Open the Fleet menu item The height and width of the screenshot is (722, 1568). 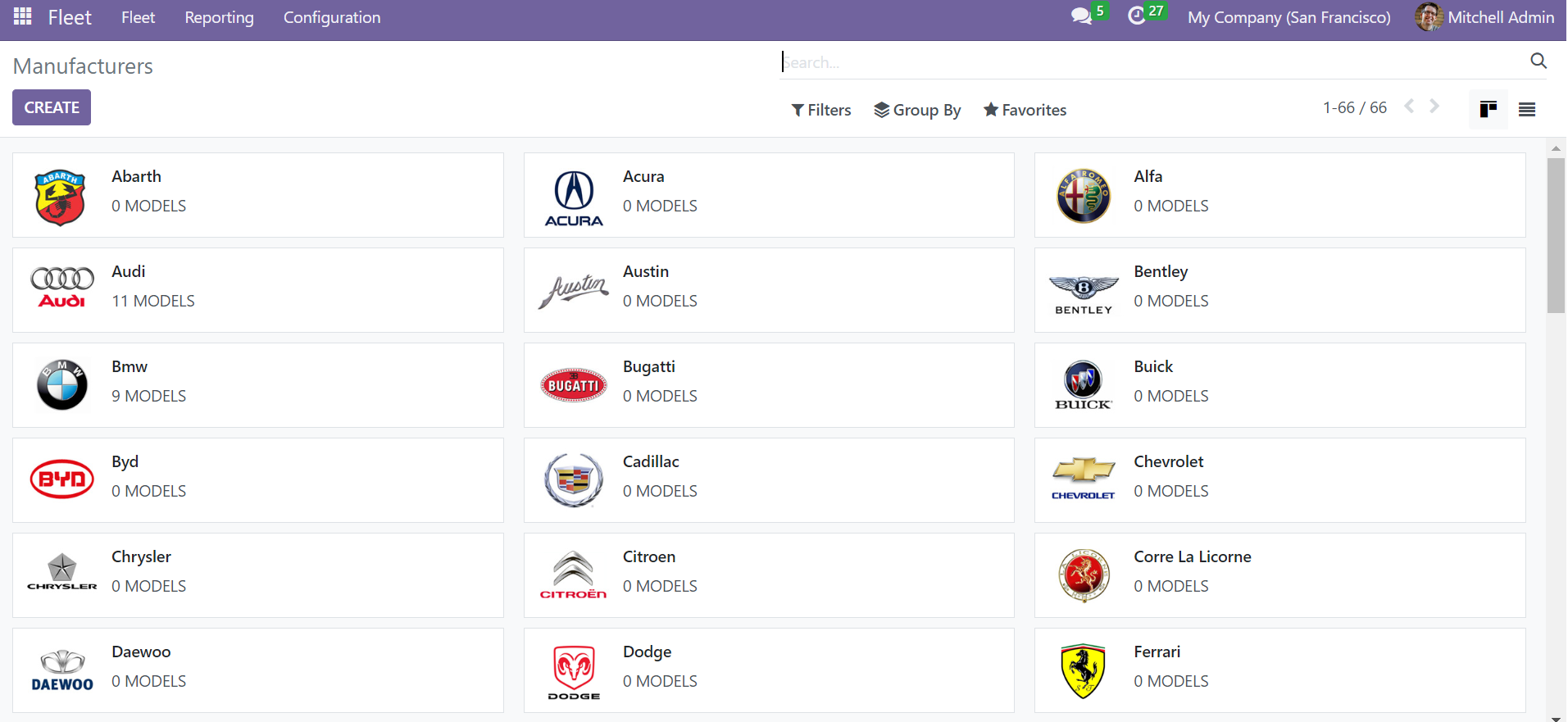138,17
